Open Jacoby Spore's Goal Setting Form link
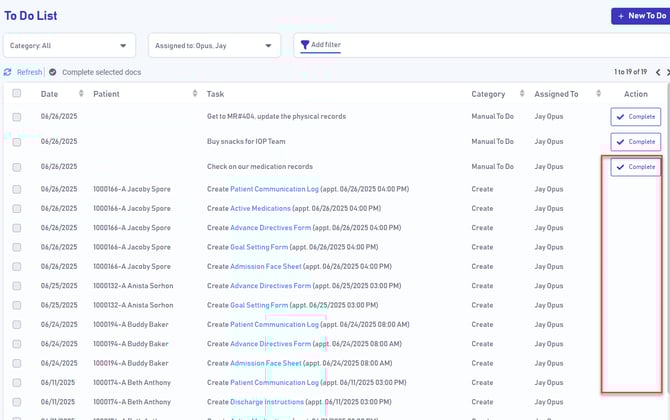 click(259, 247)
